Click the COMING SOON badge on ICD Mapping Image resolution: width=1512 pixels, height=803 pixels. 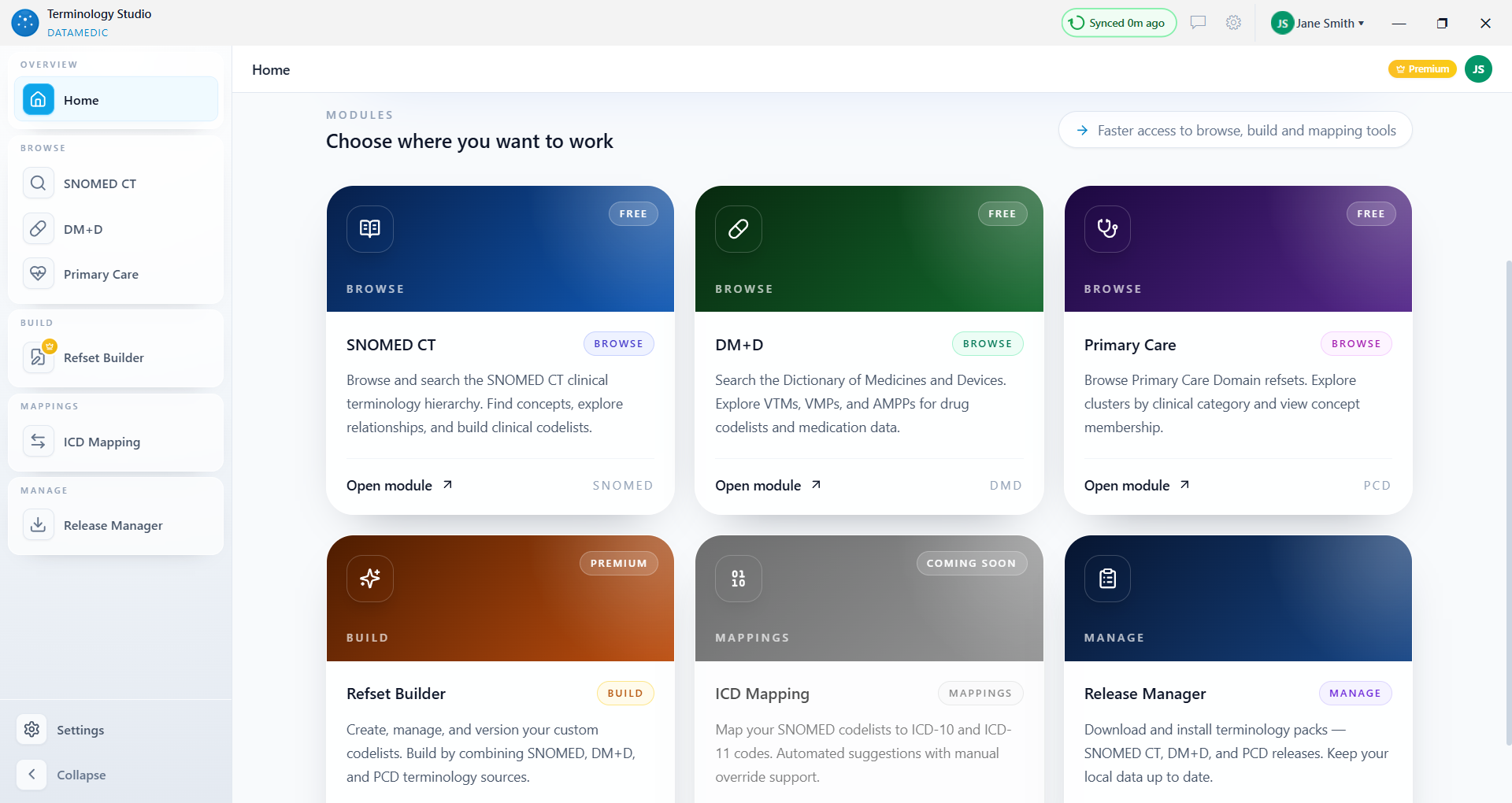coord(972,564)
